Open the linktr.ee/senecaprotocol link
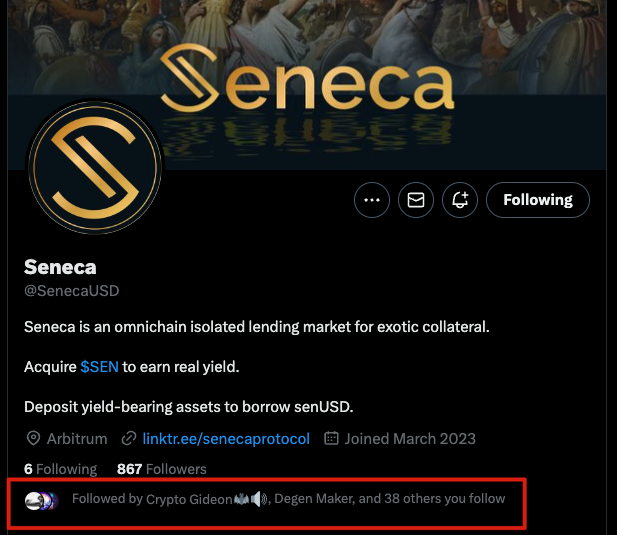617x535 pixels. click(226, 438)
